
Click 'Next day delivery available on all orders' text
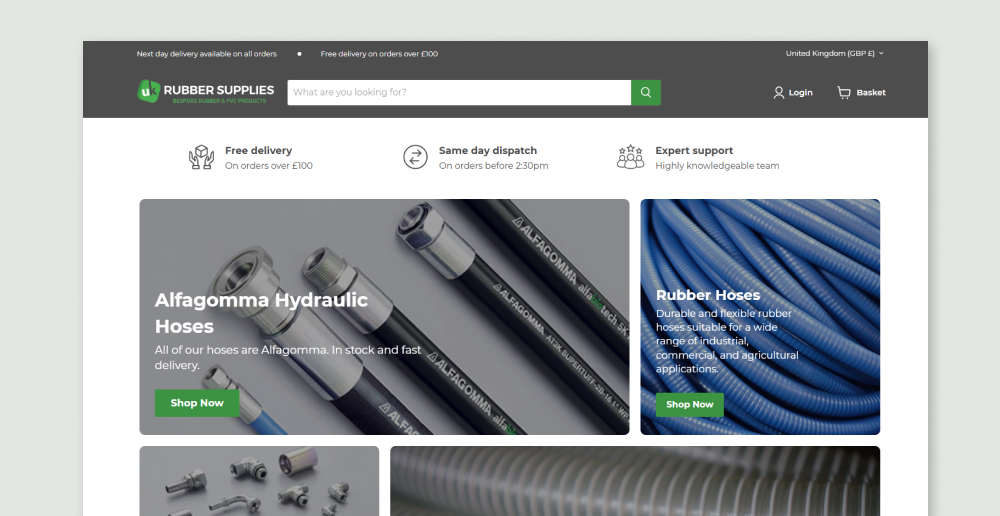[207, 54]
